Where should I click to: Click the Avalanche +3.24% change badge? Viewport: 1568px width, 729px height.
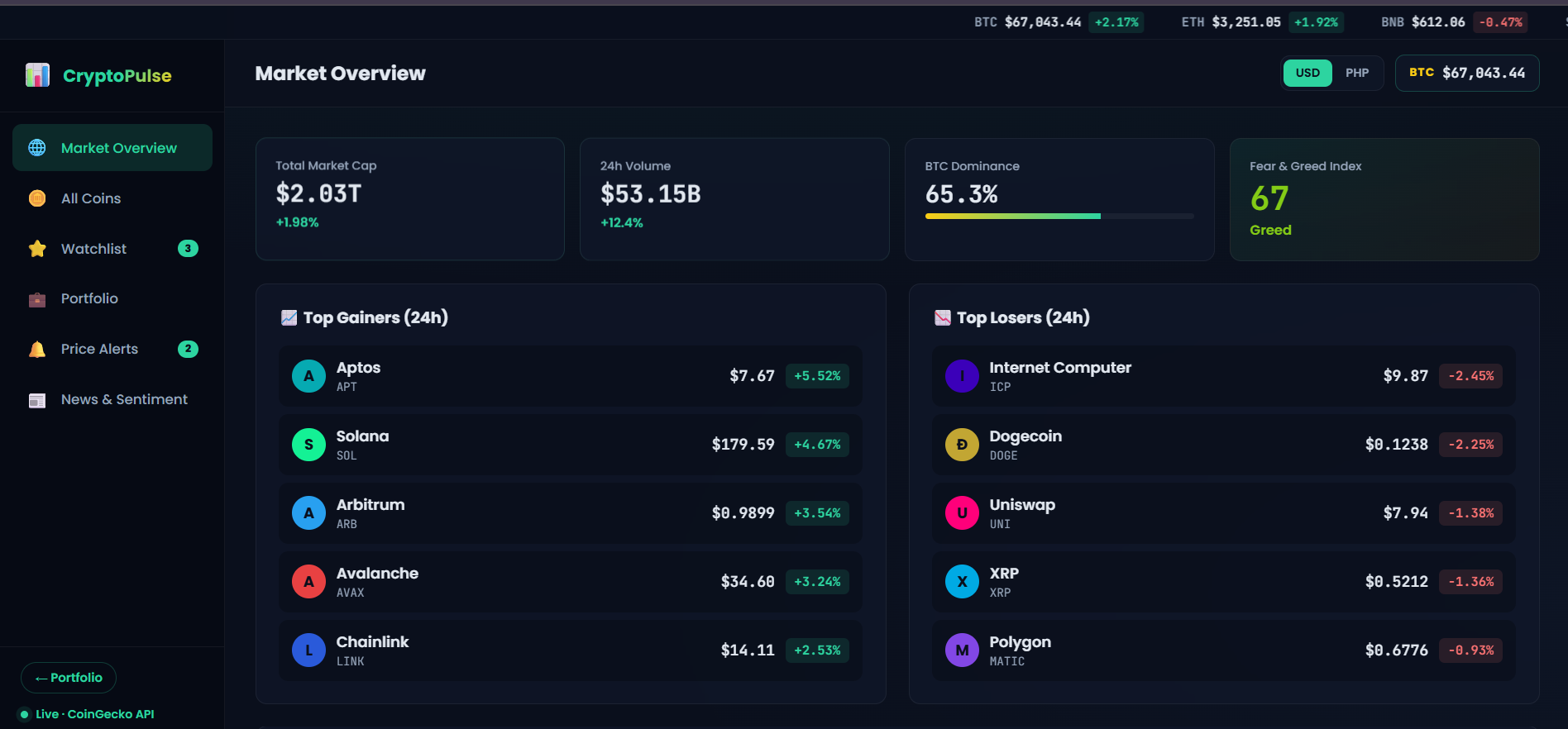point(817,582)
